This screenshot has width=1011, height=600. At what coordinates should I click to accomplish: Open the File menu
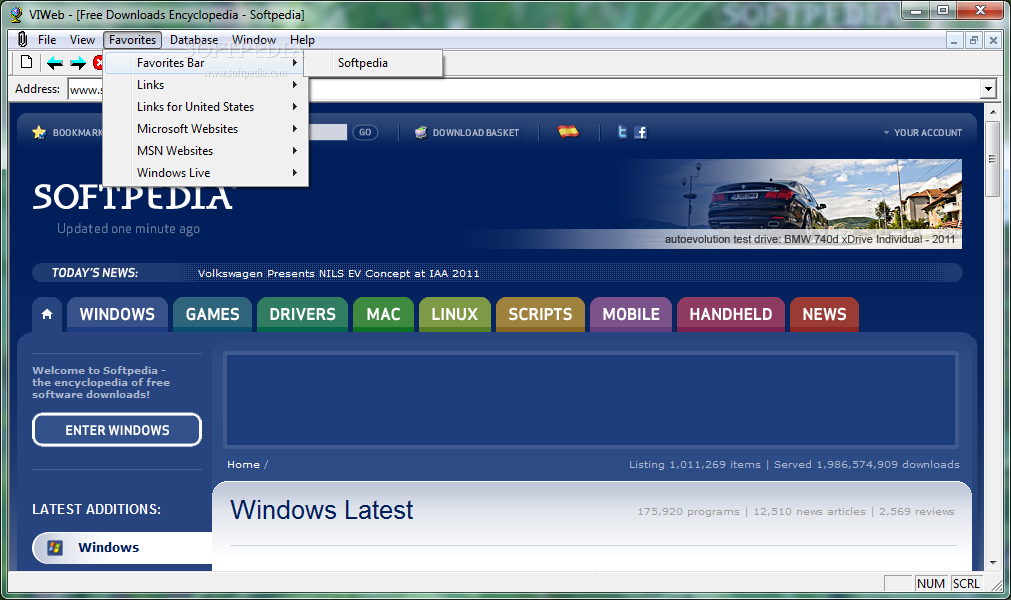47,39
